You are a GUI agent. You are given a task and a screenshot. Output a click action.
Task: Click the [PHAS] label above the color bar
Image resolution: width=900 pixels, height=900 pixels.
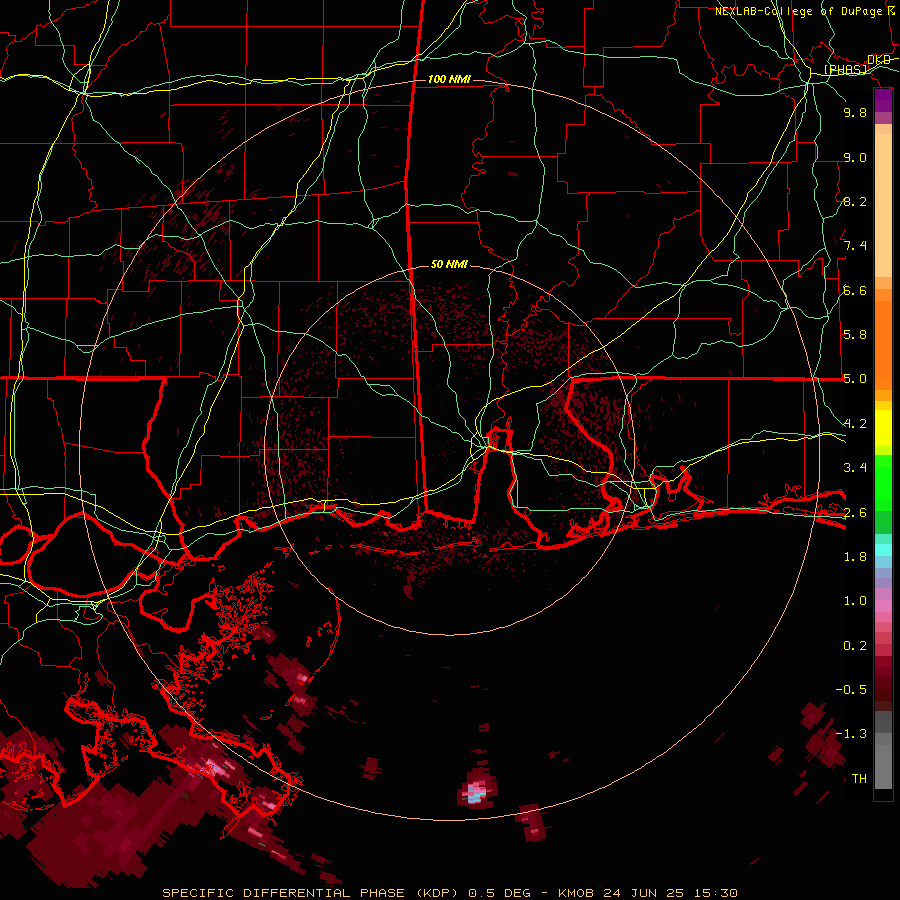845,70
